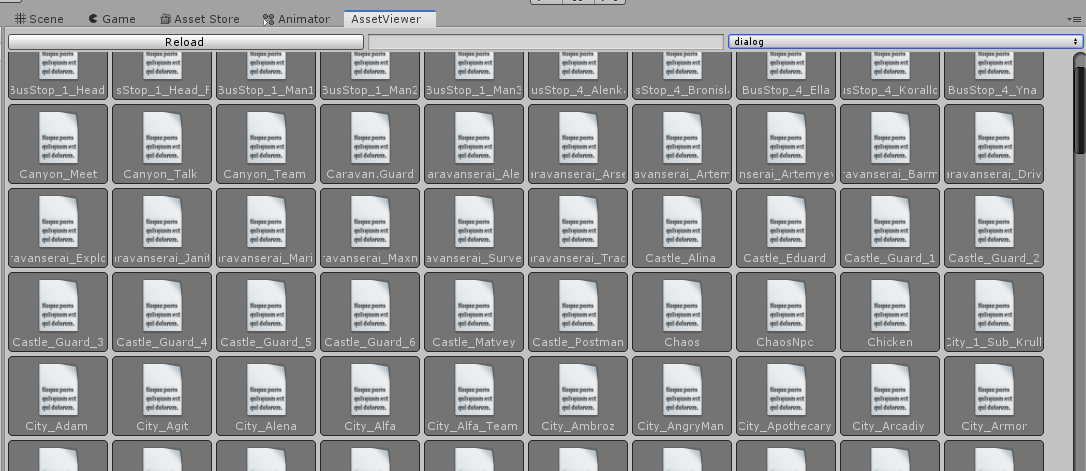Image resolution: width=1086 pixels, height=471 pixels.
Task: Open the Castle_Eduard dialog asset
Action: pos(786,228)
